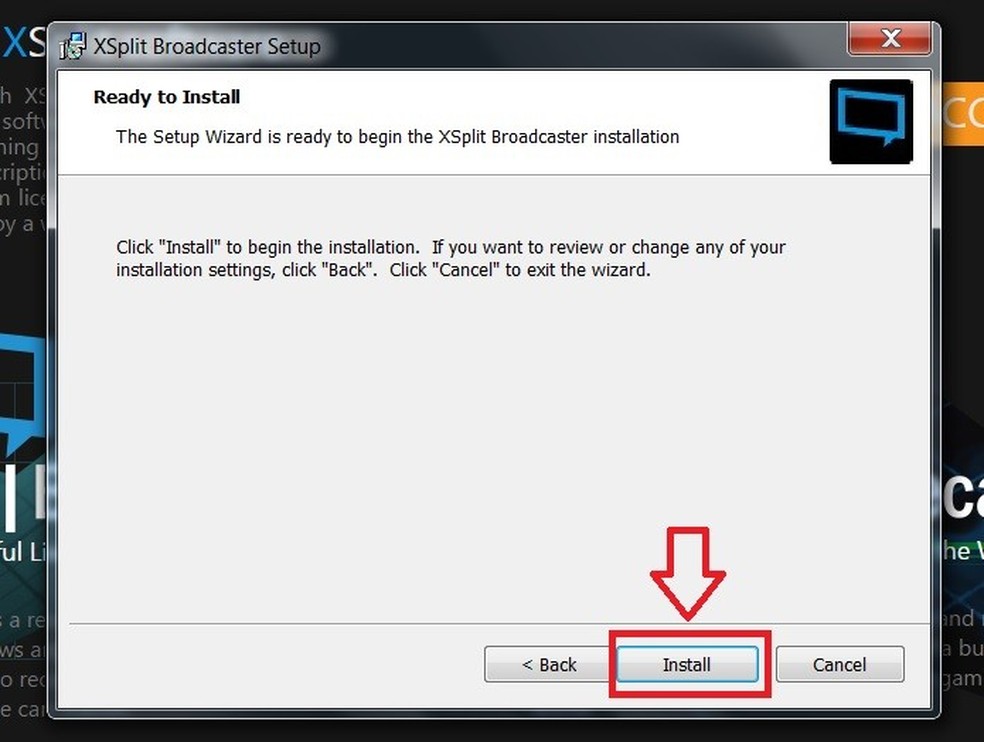984x742 pixels.
Task: Click the Install button to begin installation
Action: (x=687, y=664)
